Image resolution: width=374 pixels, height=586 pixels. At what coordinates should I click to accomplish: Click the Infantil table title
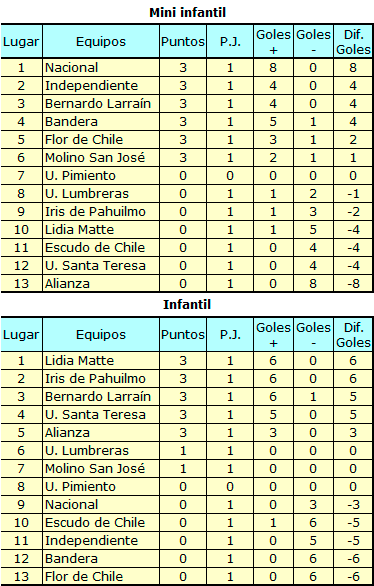187,305
